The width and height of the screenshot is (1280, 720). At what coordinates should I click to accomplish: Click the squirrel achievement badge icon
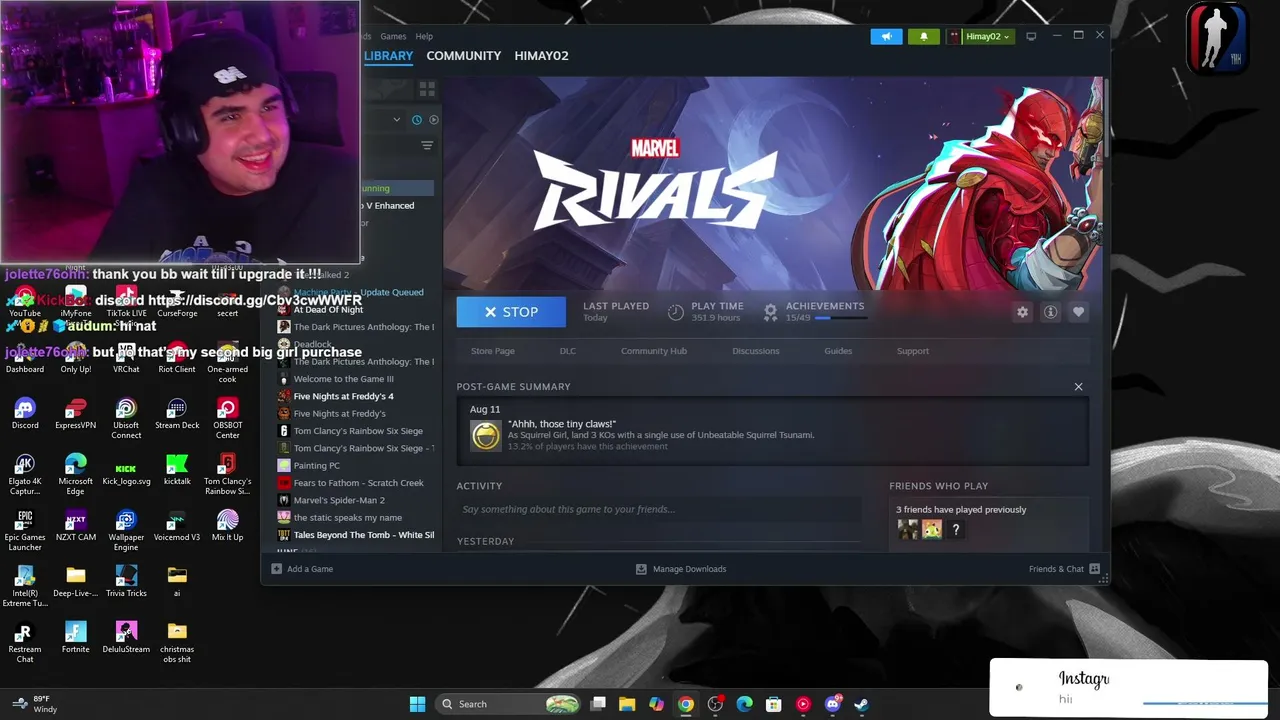tap(486, 436)
